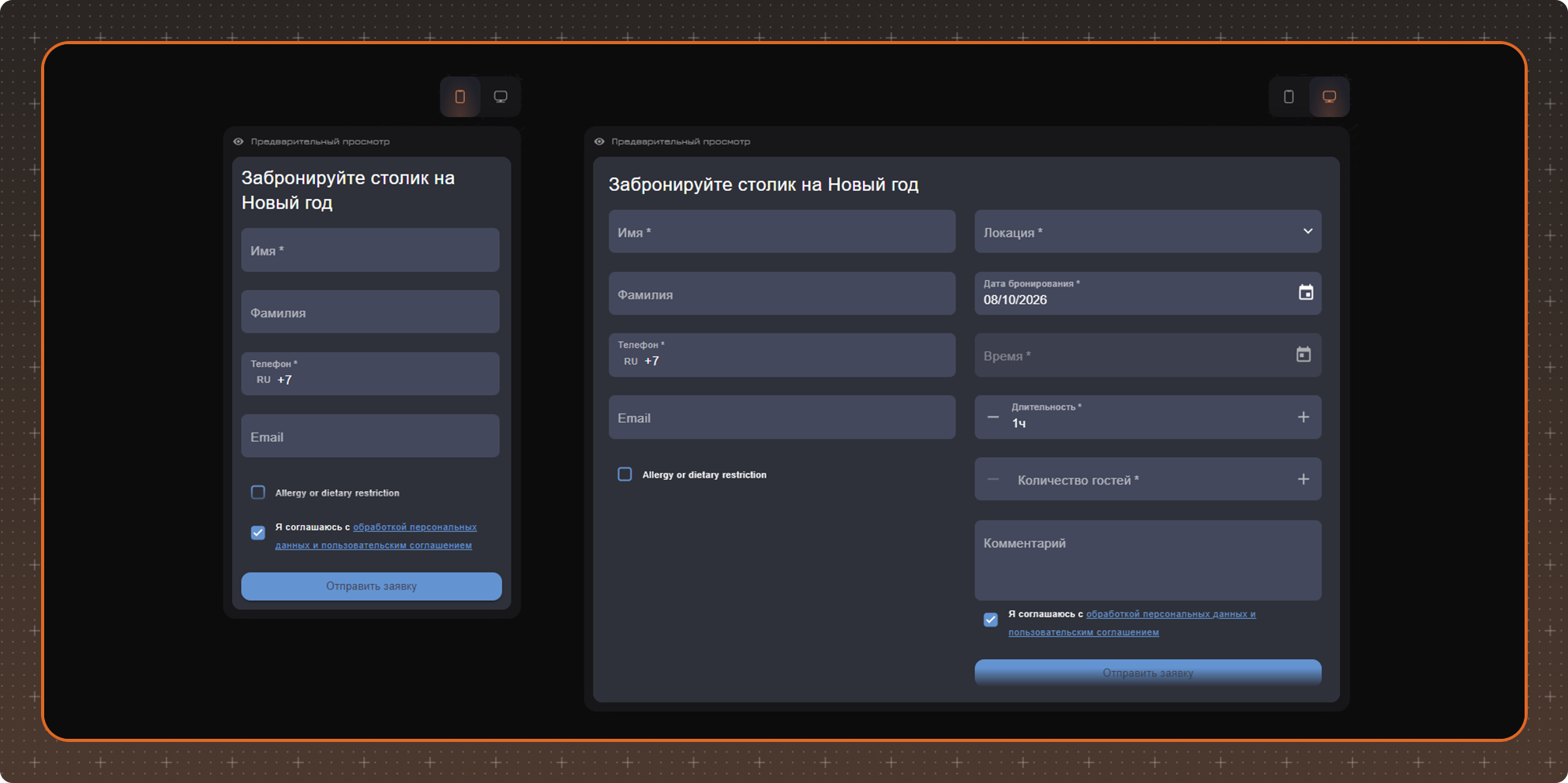Decrease Длительность with minus icon
This screenshot has height=783, width=1568.
coord(993,417)
